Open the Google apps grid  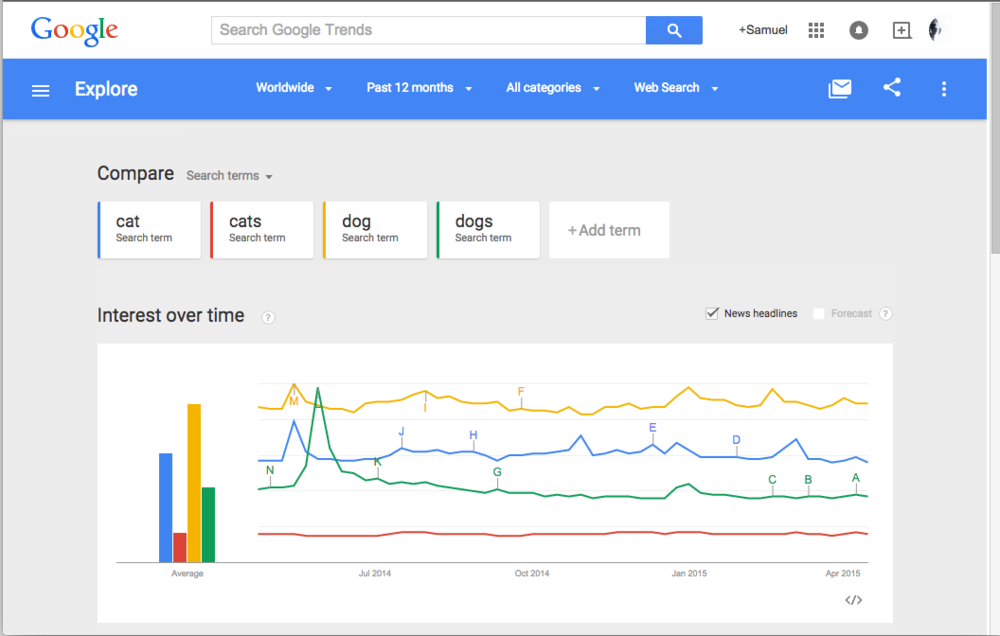816,30
